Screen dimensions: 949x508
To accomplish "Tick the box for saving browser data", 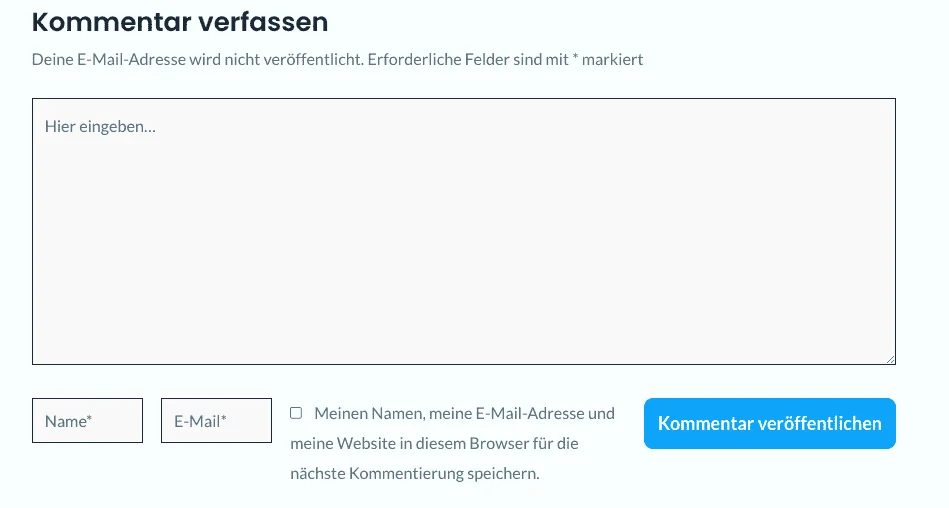I will click(296, 413).
